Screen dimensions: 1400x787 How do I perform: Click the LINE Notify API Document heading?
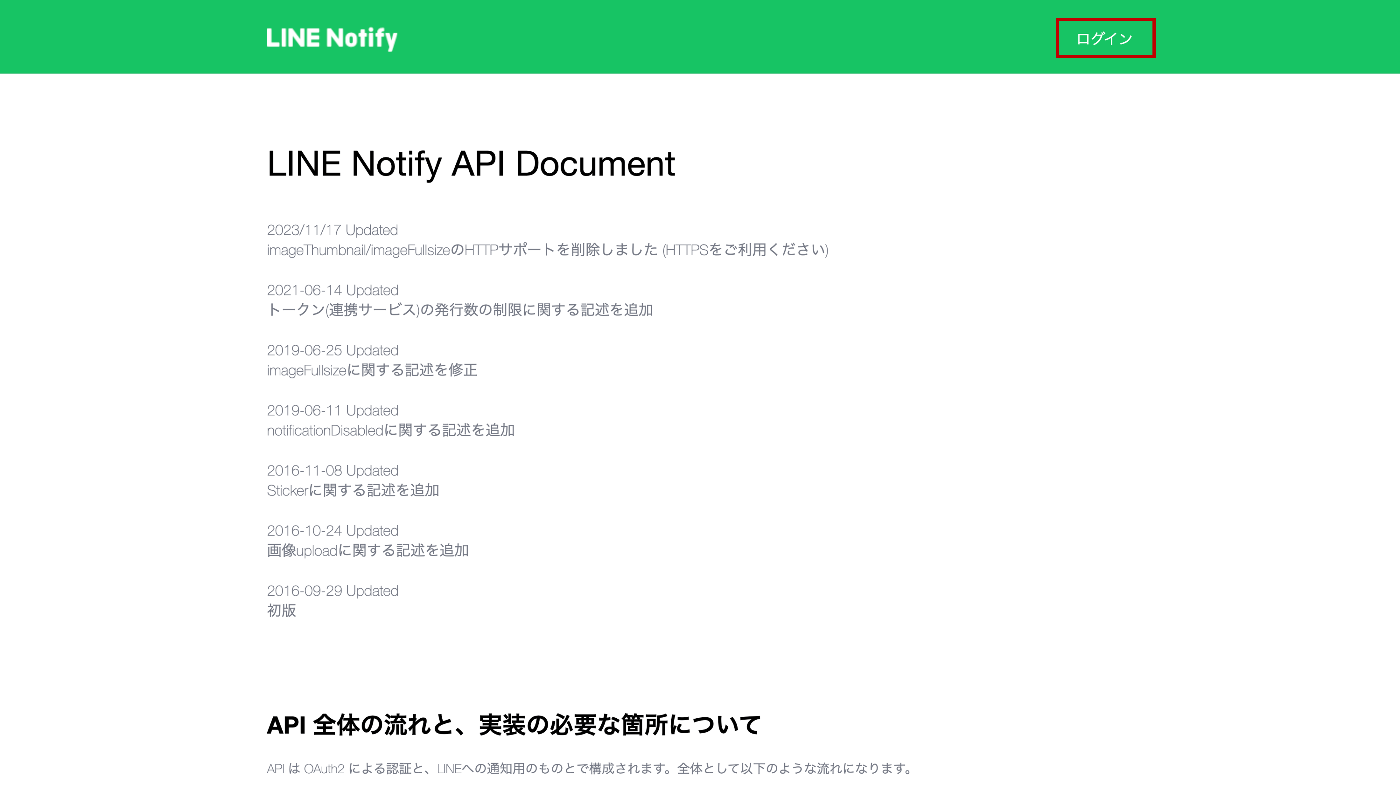click(x=471, y=164)
